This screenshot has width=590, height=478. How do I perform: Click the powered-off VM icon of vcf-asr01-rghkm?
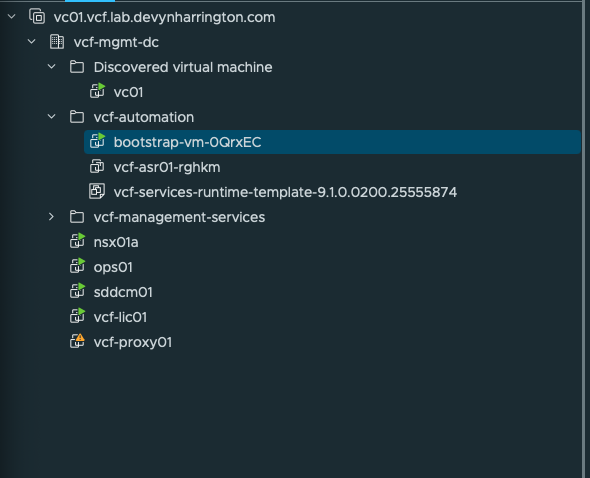(x=97, y=167)
